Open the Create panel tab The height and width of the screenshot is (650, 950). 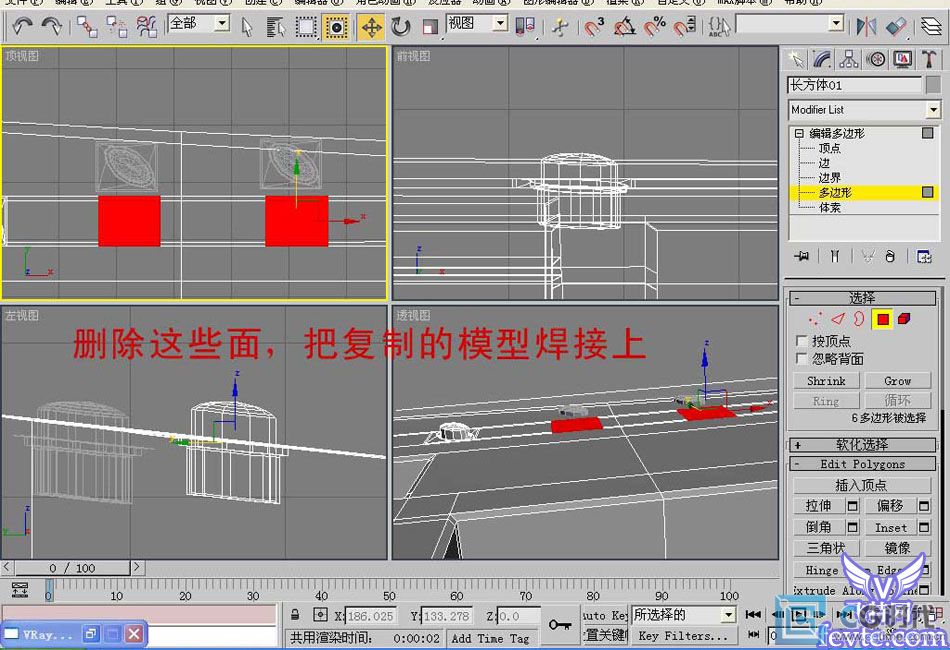click(x=796, y=59)
